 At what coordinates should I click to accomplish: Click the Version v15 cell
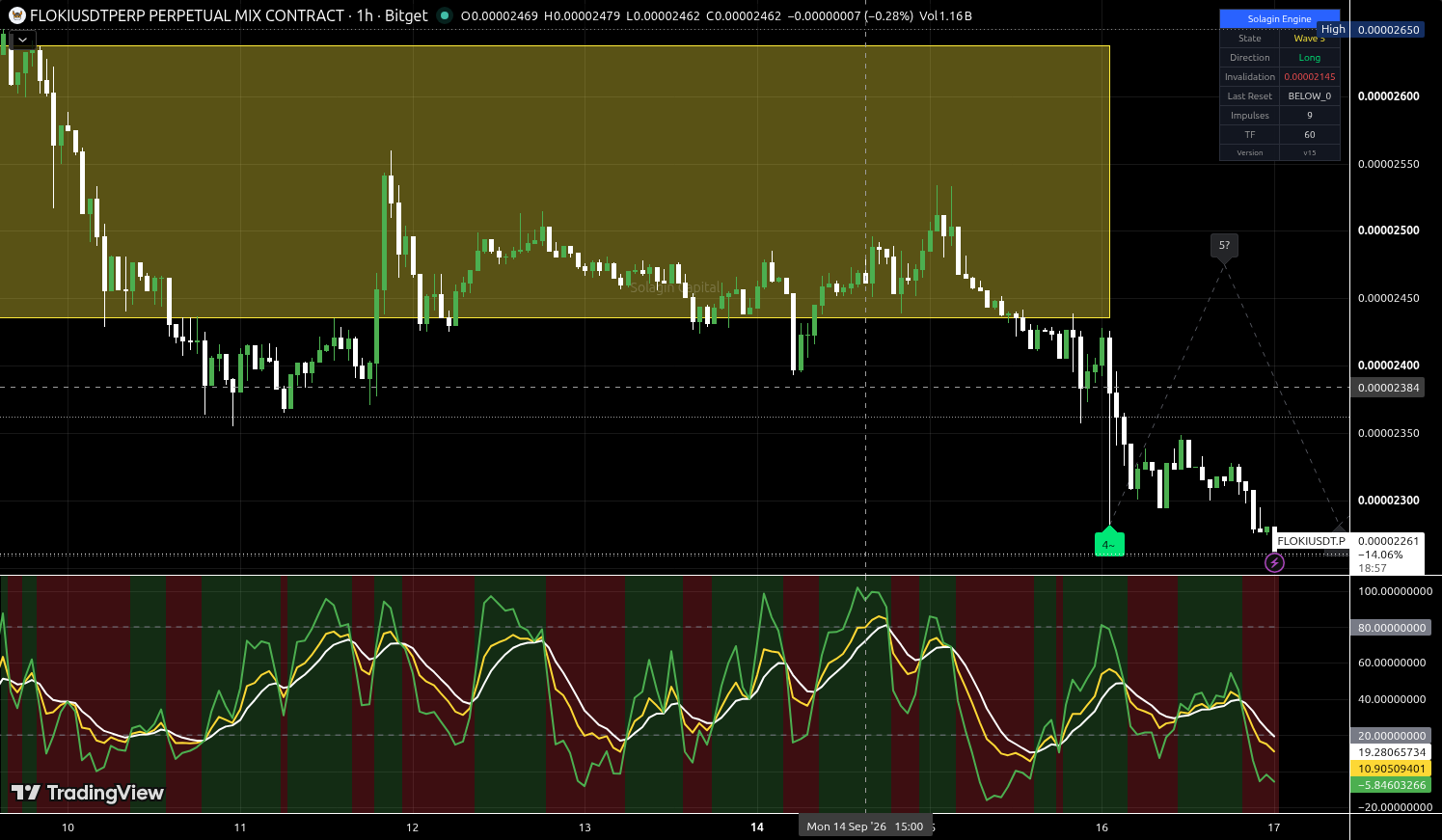click(1310, 152)
